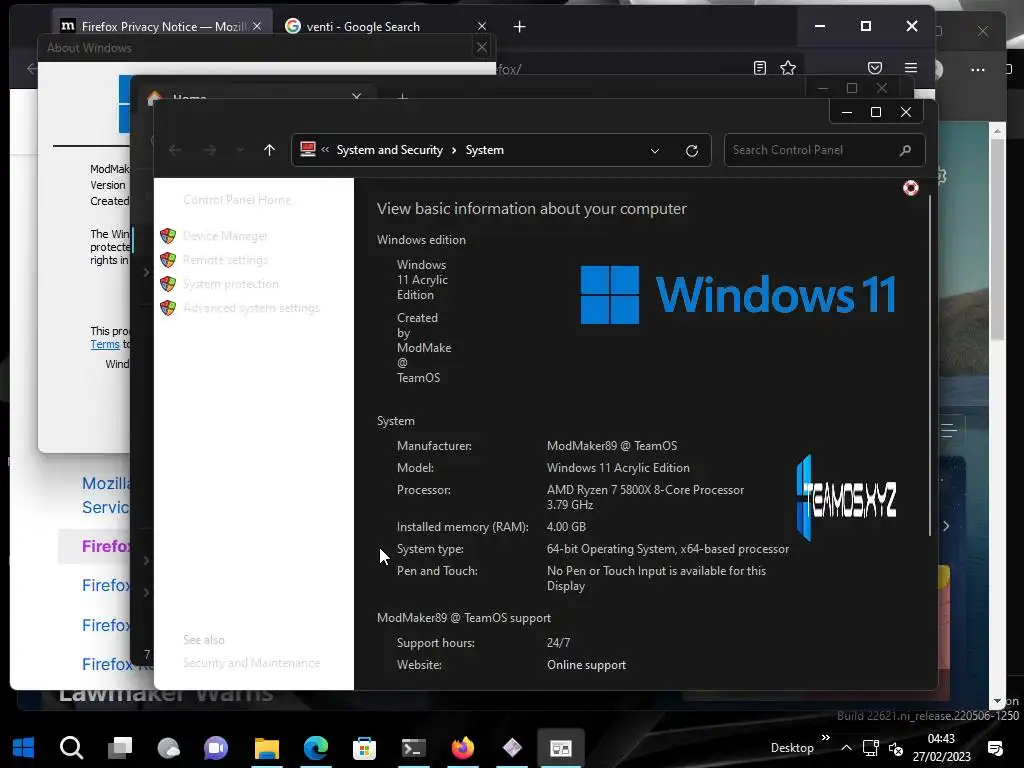Open the Windows Start menu

[x=24, y=747]
